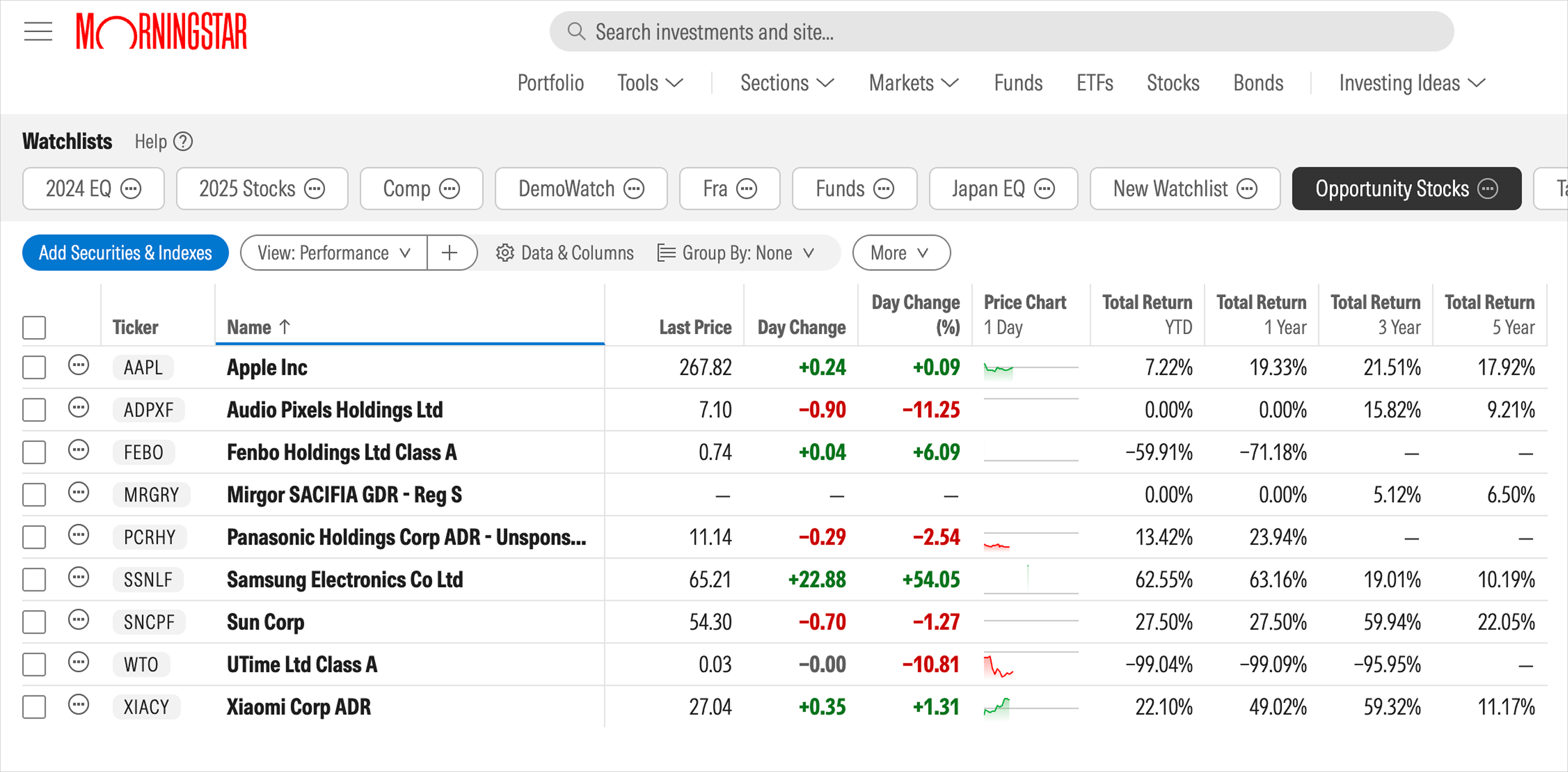Open the hamburger menu icon
1568x772 pixels.
[38, 31]
